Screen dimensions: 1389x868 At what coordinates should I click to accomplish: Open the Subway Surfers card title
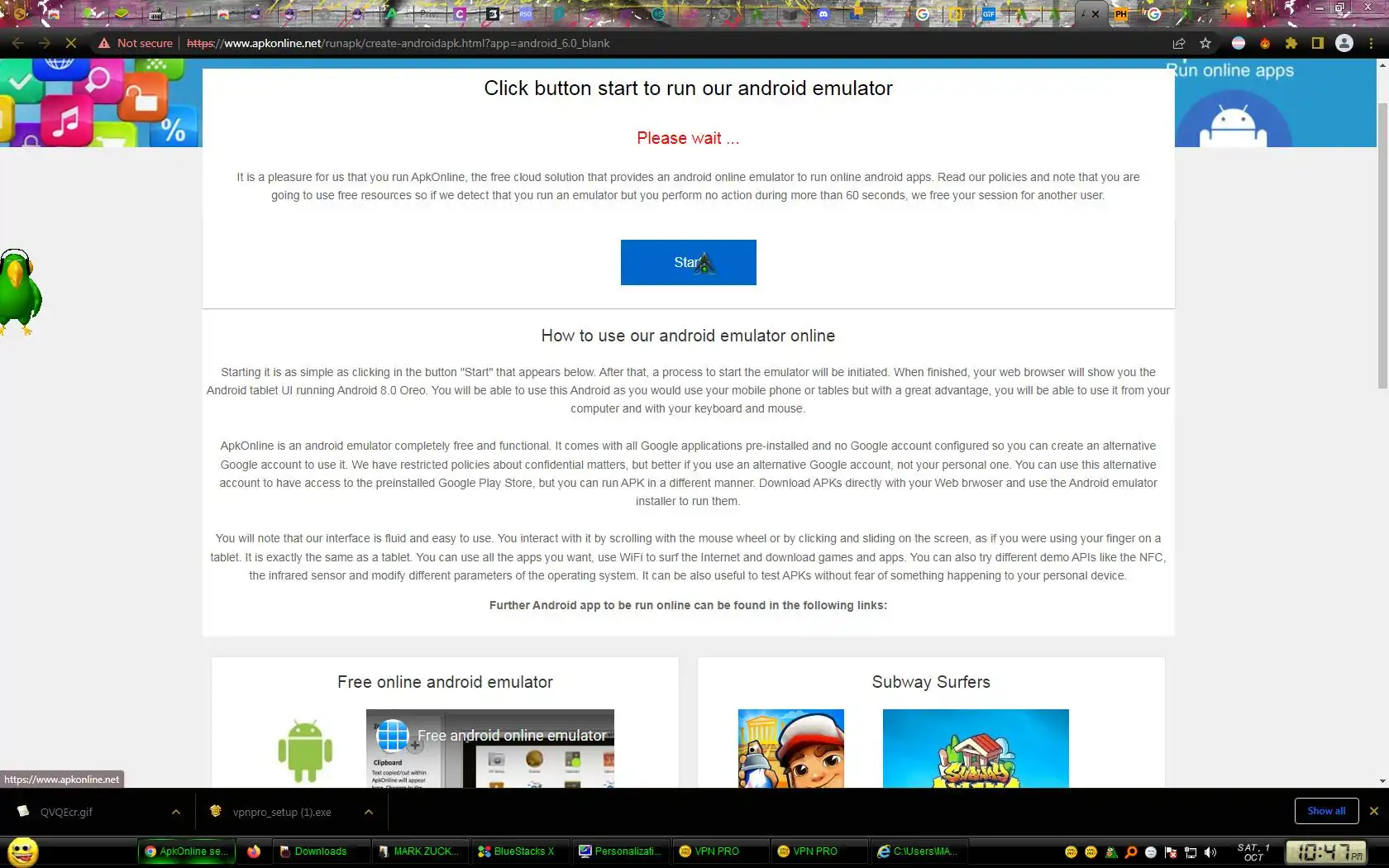[931, 682]
